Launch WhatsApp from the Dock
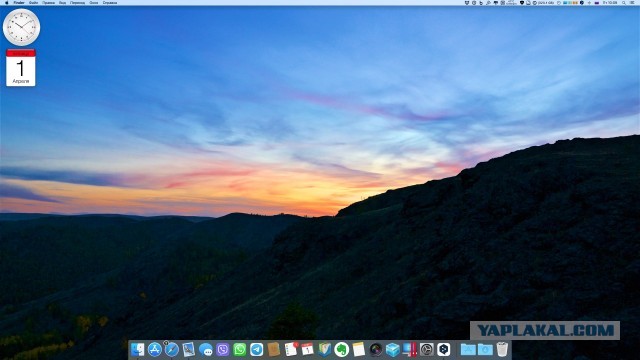640x360 pixels. (x=240, y=349)
